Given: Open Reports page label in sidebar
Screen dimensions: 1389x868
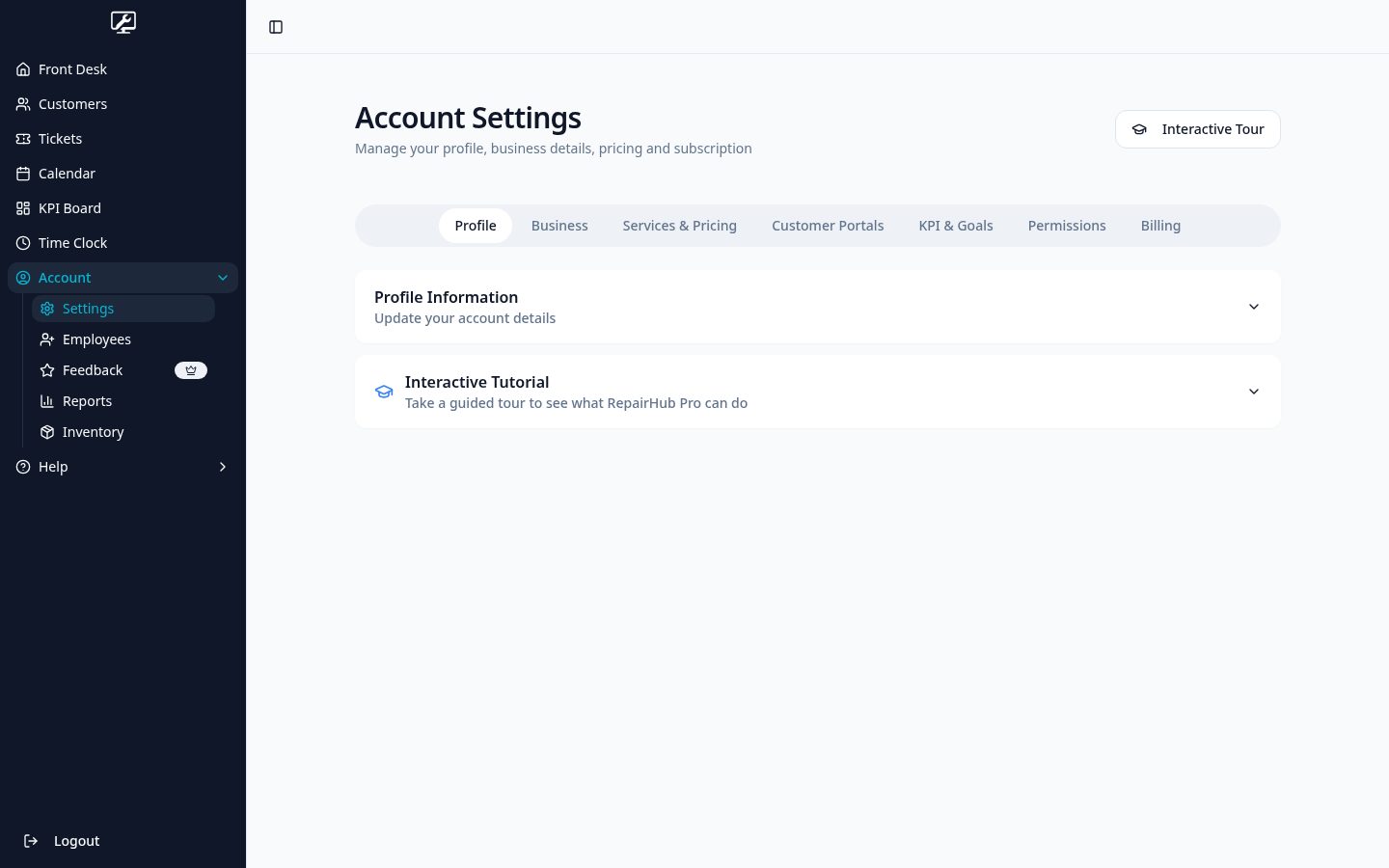Looking at the screenshot, I should [x=87, y=401].
